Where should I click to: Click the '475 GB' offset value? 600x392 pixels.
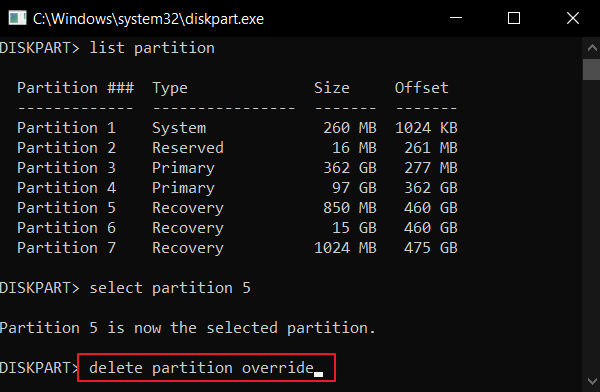point(431,248)
